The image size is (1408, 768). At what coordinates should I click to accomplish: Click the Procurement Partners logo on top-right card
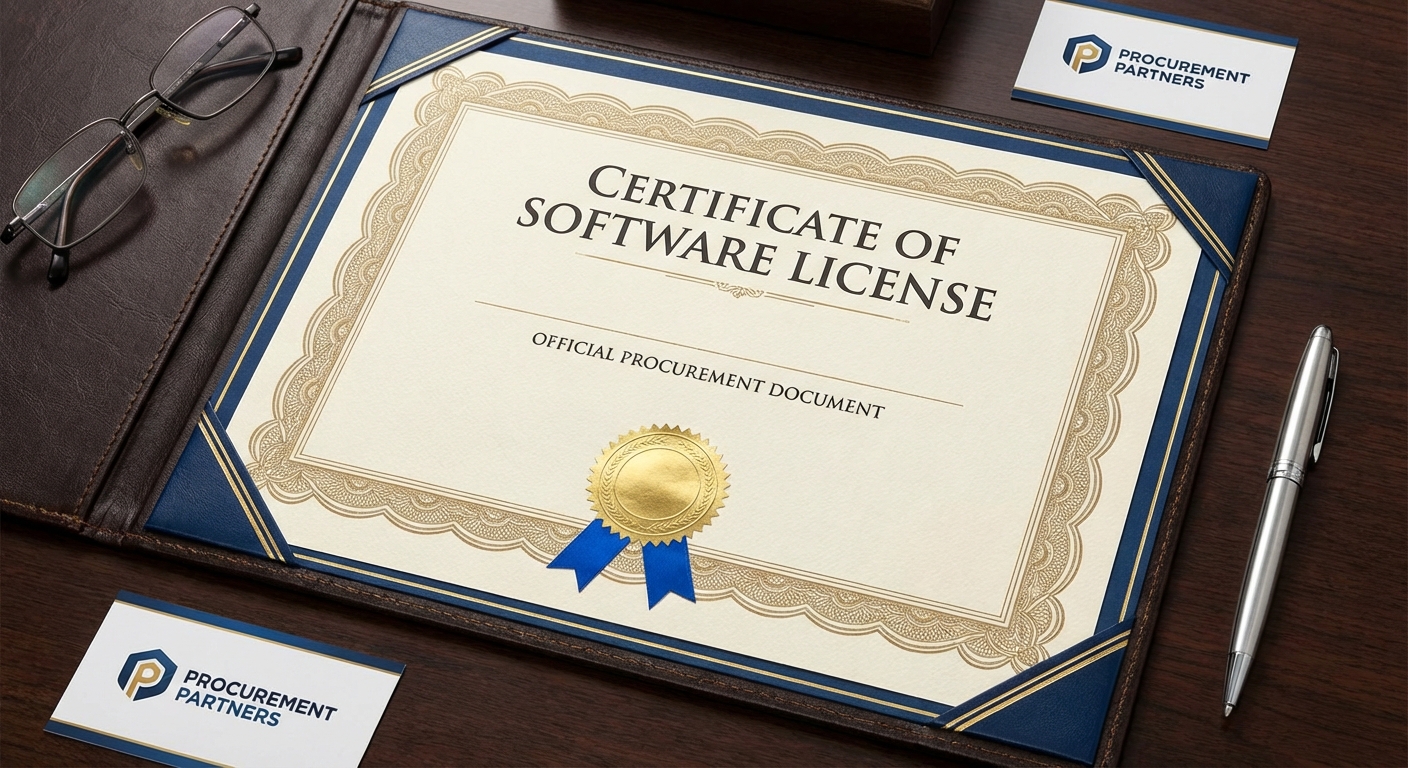1086,53
